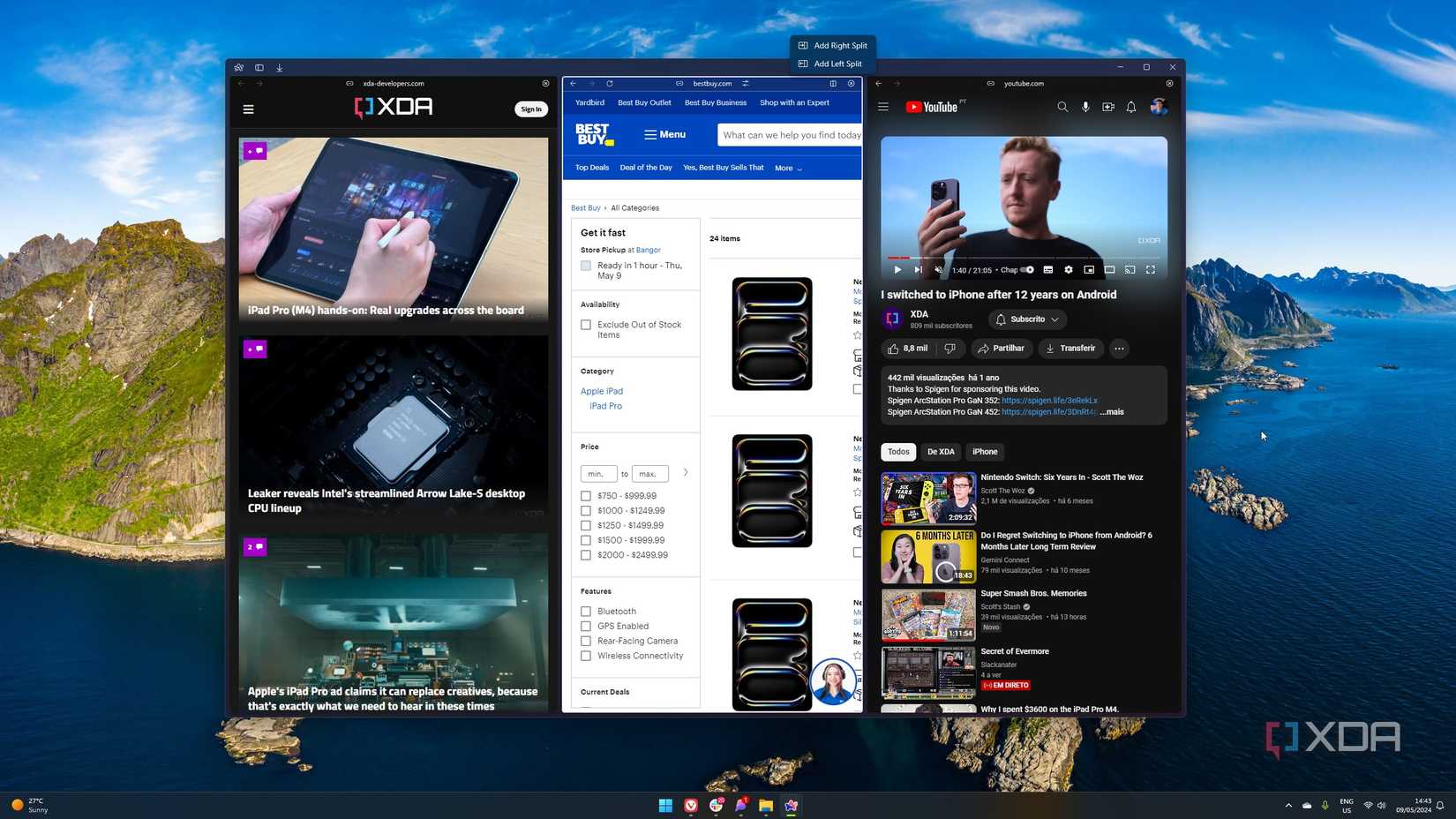
Task: Expand video description ...mais
Action: (1112, 412)
